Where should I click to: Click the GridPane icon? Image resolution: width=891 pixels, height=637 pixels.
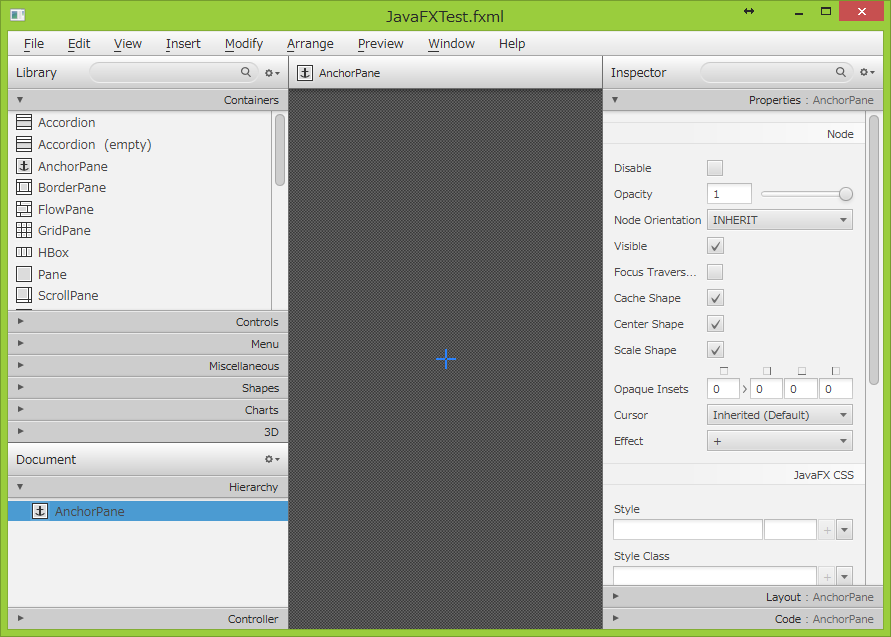[x=24, y=231]
